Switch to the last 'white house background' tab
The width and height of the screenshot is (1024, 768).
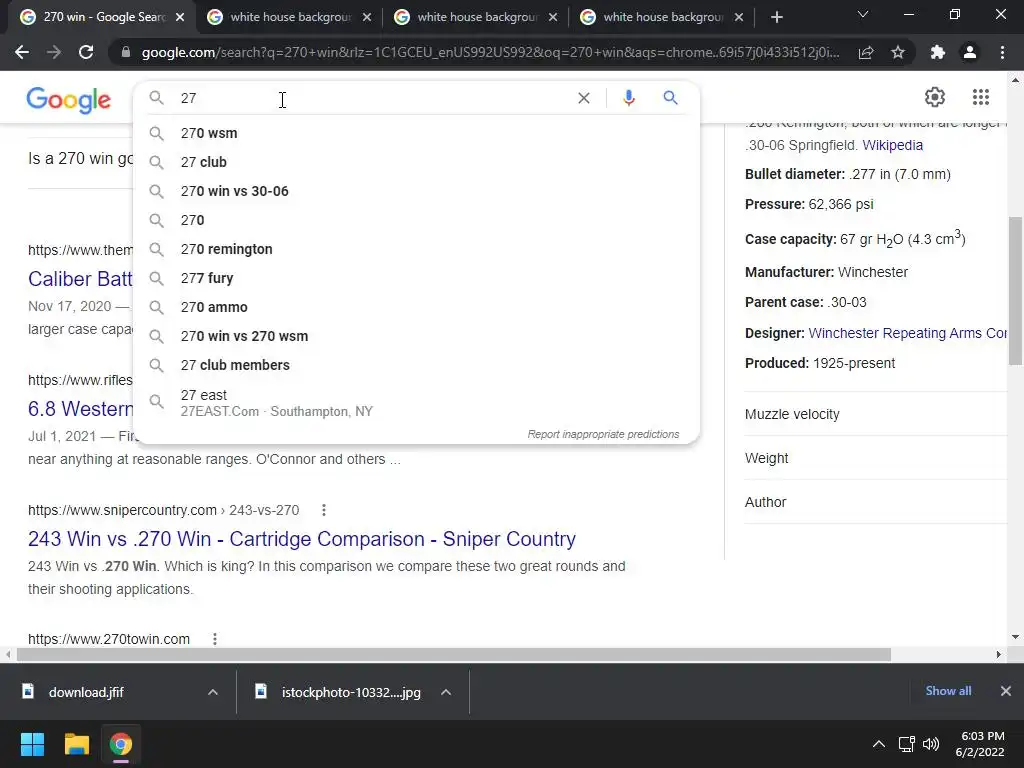click(662, 17)
